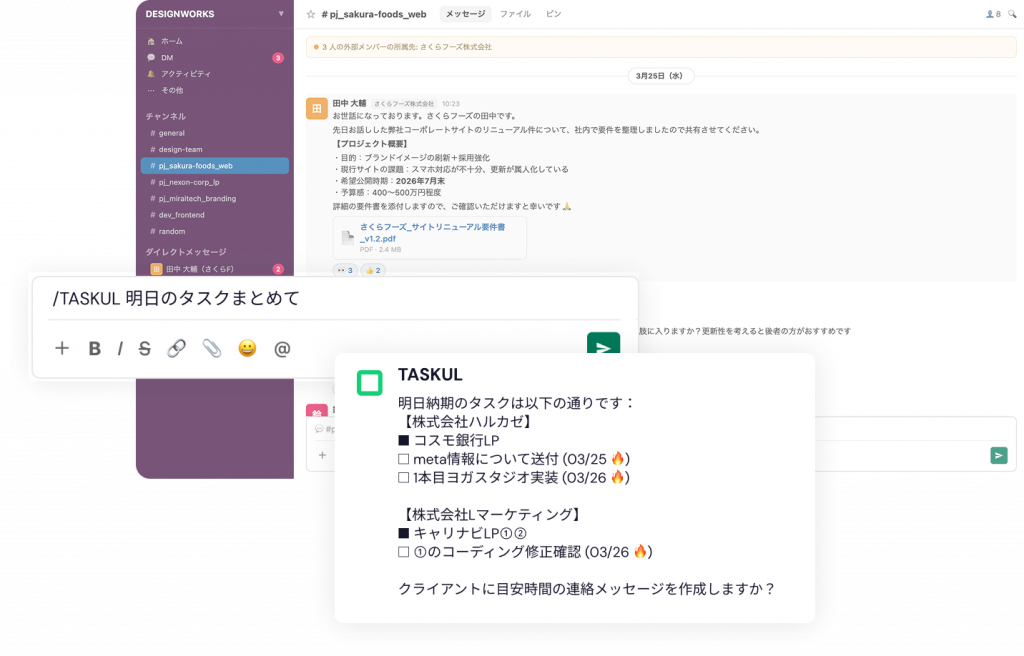
Task: Click the small plus icon in the background message box
Action: 322,455
